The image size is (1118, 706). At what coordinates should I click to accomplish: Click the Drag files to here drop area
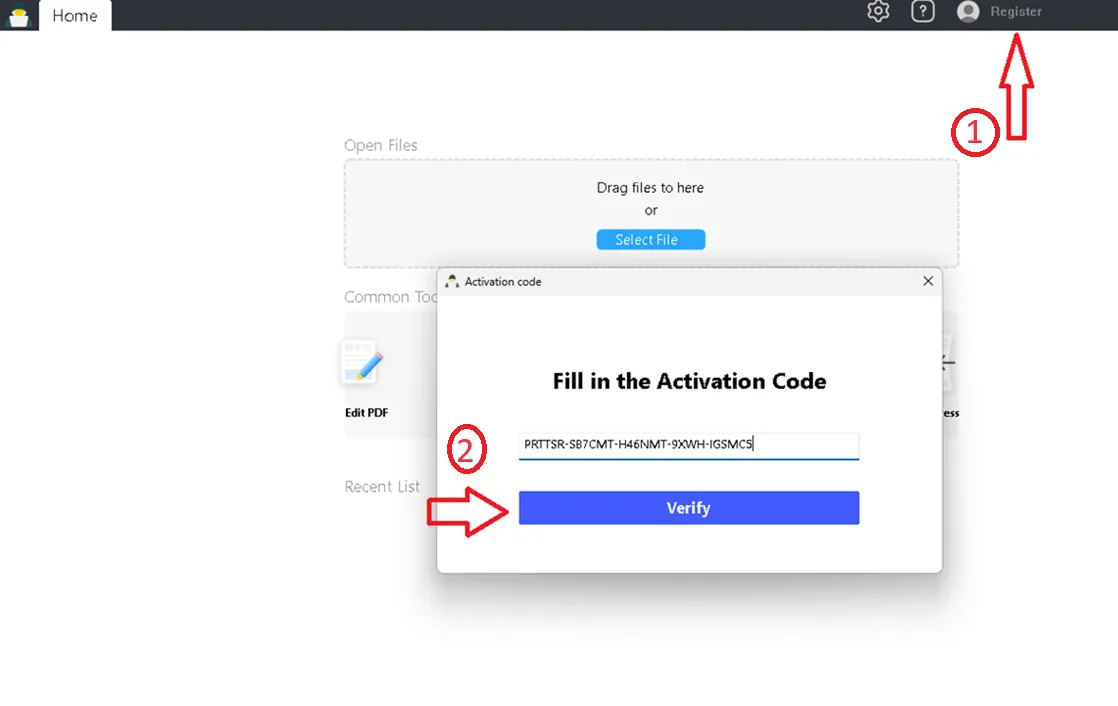tap(650, 198)
